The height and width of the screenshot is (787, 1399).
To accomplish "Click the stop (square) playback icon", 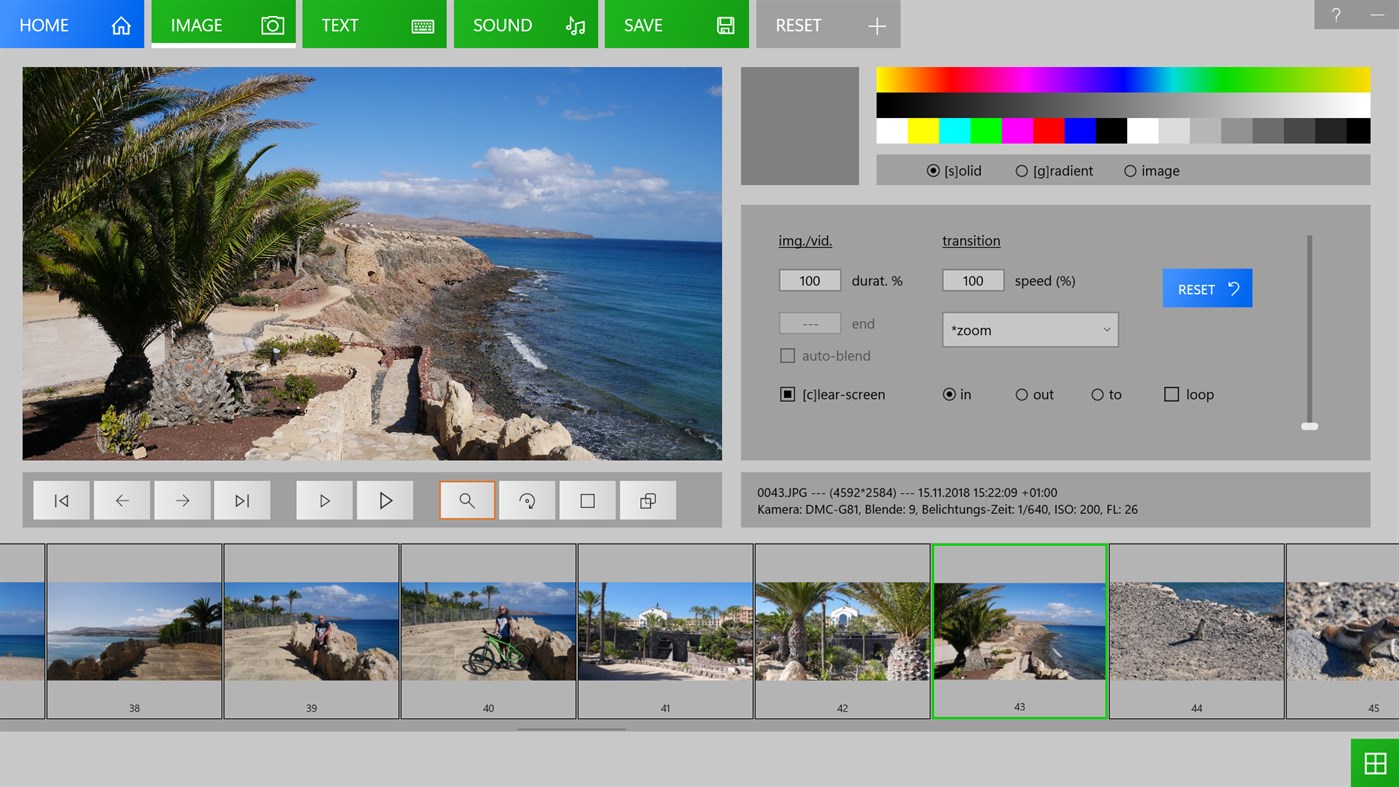I will [587, 500].
